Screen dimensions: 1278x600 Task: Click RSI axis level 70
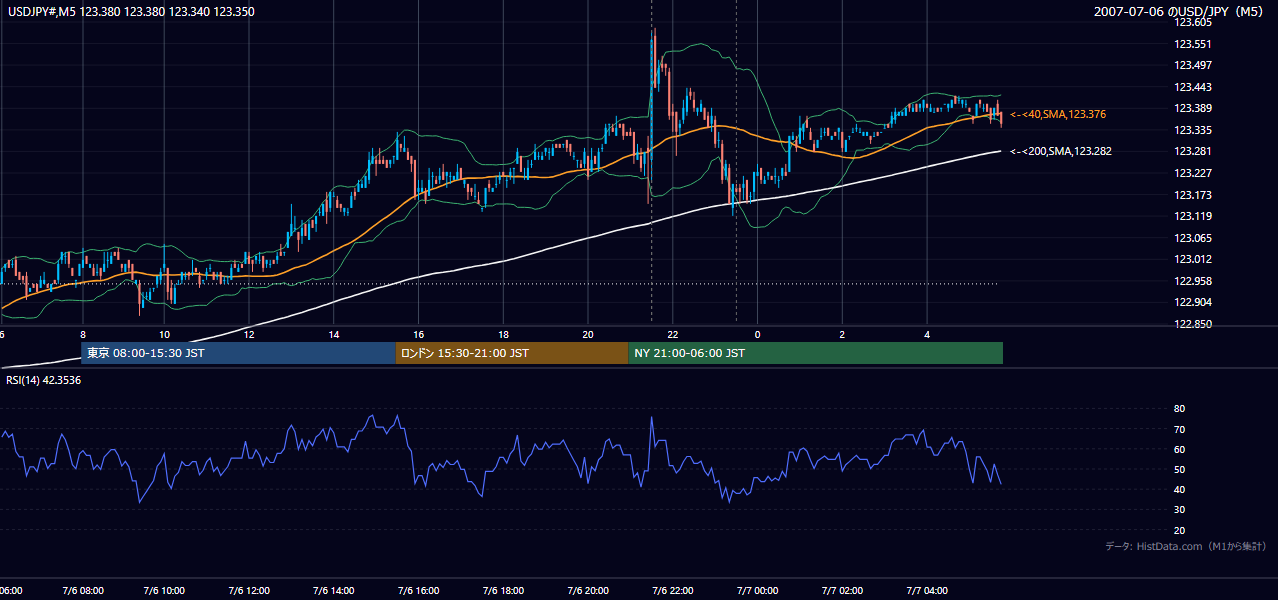(x=1179, y=429)
